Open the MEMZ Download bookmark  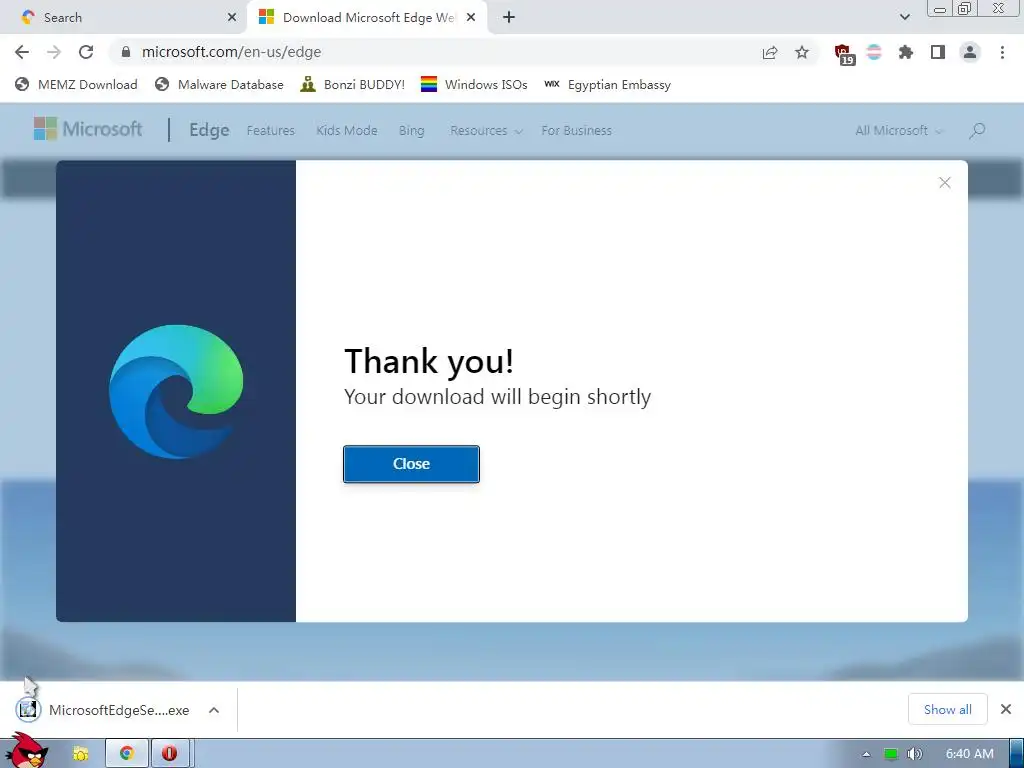(76, 85)
